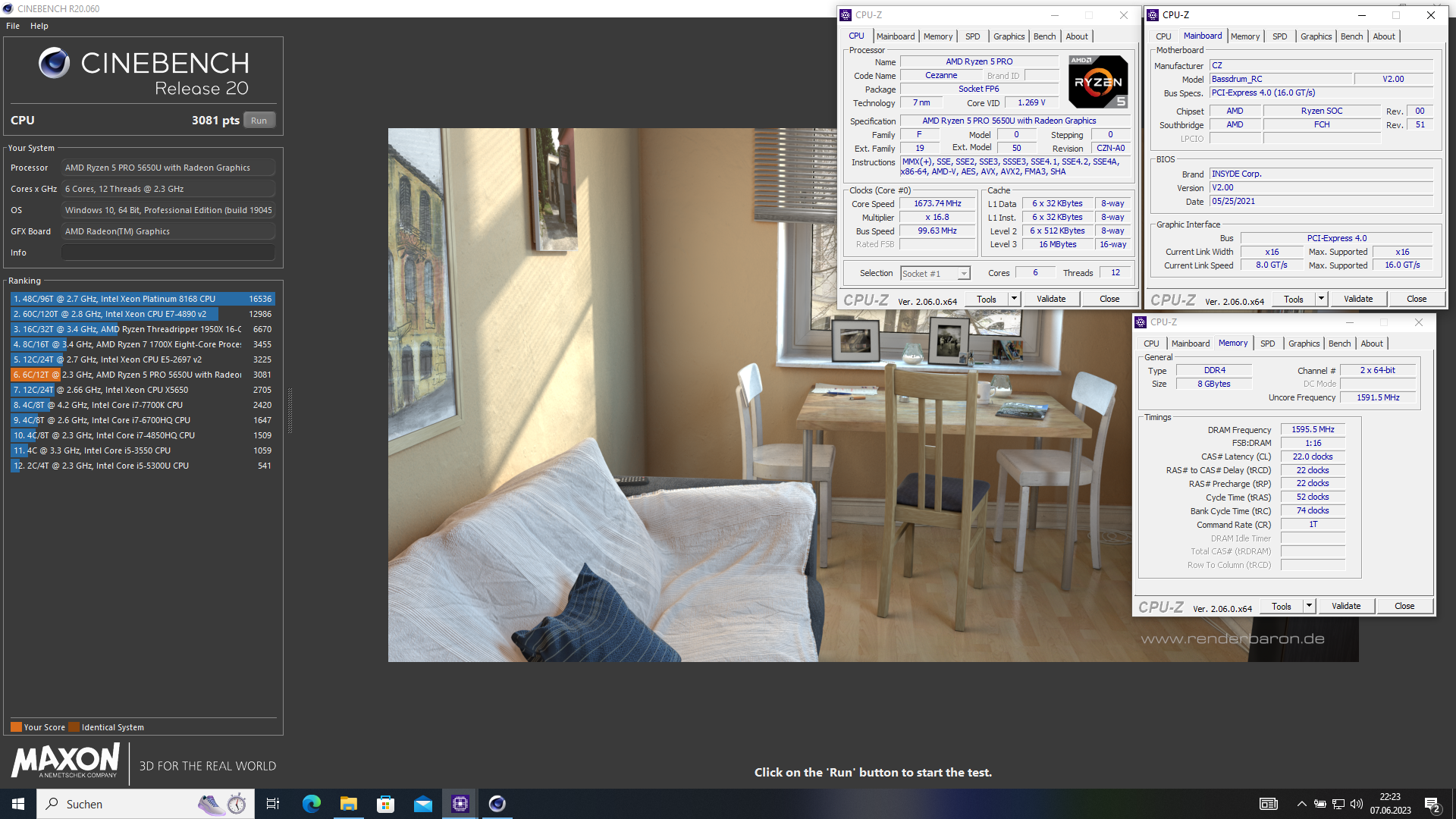The width and height of the screenshot is (1456, 819).
Task: Select ranking row Intel Core i5-5300U CPU
Action: point(143,466)
